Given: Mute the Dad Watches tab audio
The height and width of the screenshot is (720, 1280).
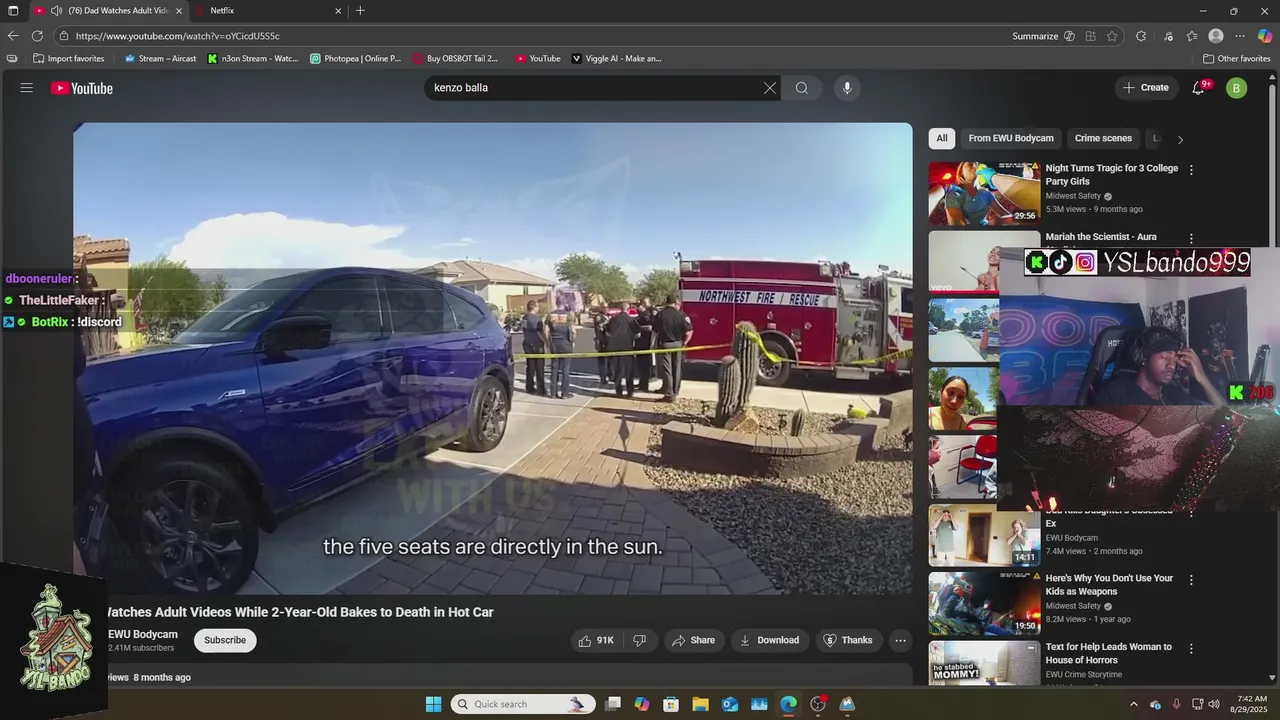Looking at the screenshot, I should pyautogui.click(x=56, y=11).
